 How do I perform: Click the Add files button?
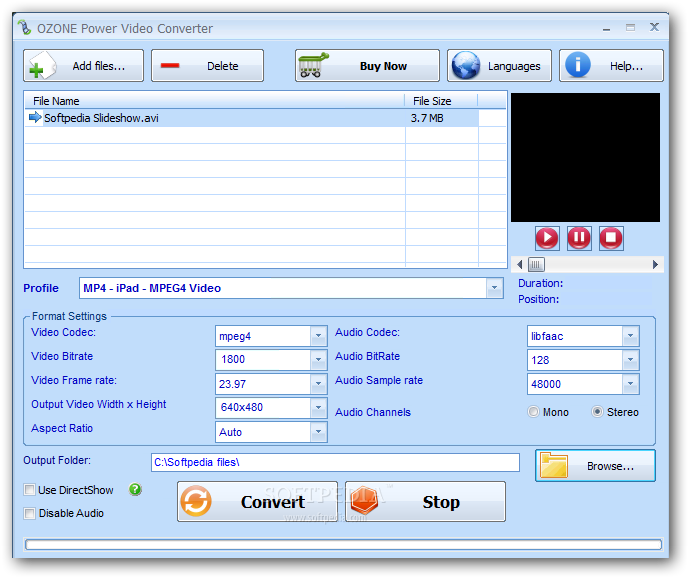pyautogui.click(x=83, y=65)
